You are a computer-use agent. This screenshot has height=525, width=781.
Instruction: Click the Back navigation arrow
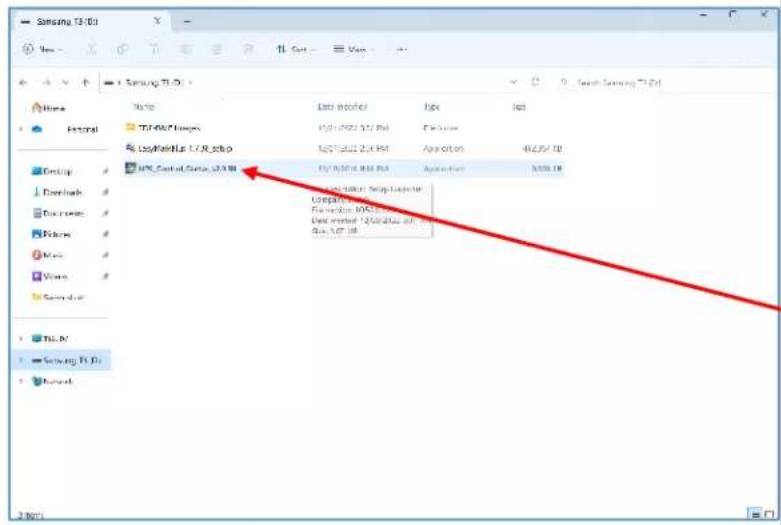23,83
